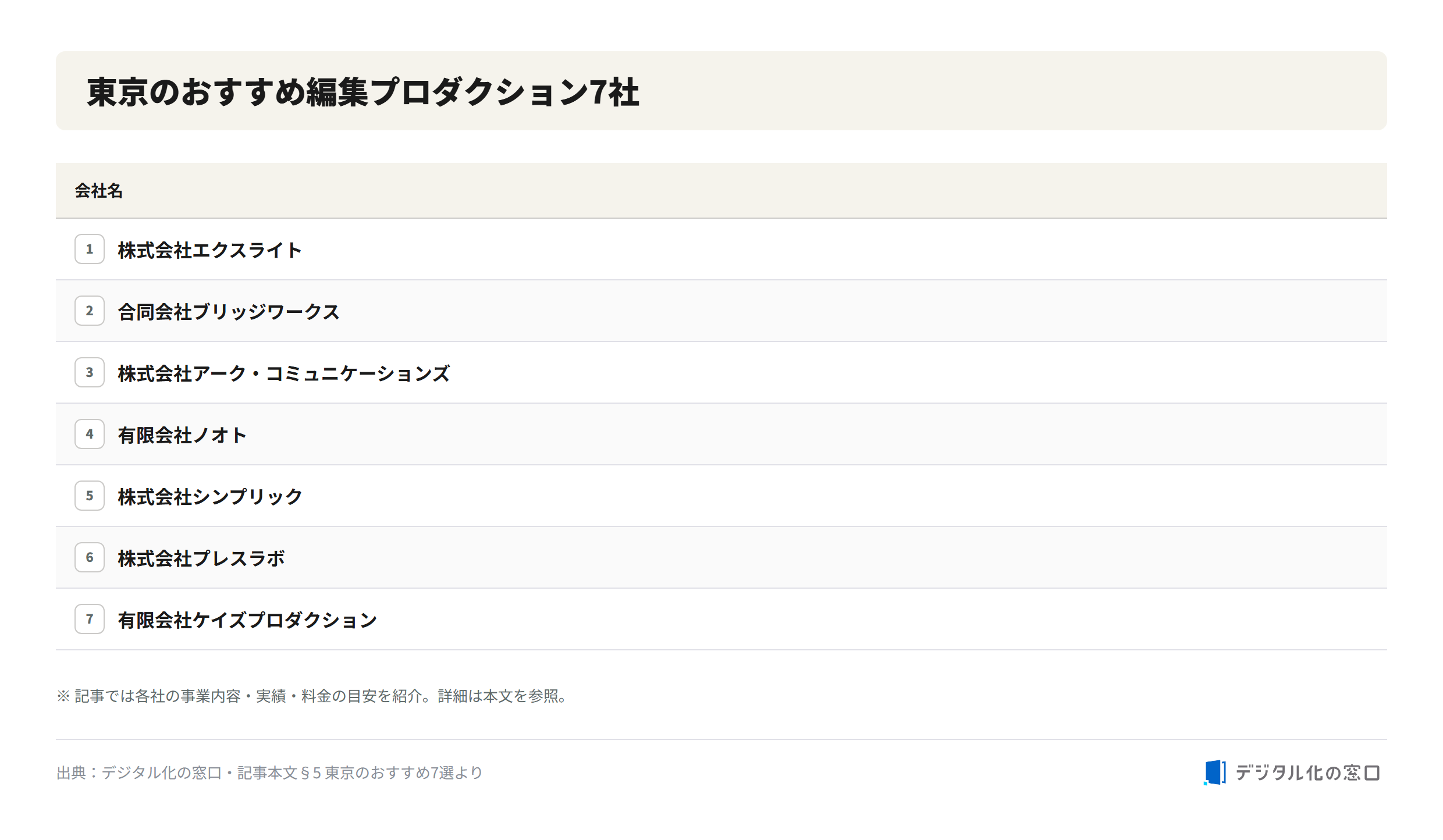
Task: Click the ※ footnote about 事業内容
Action: pyautogui.click(x=314, y=696)
